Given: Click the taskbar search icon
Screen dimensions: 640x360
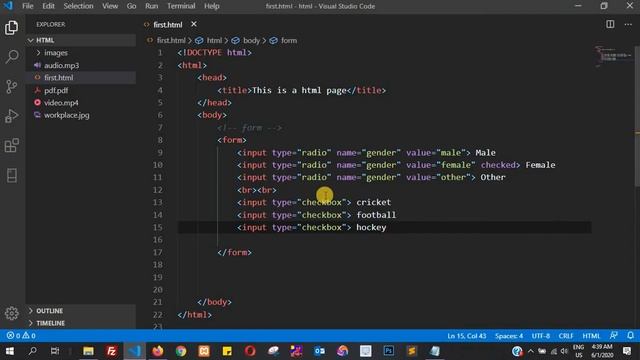Looking at the screenshot, I should click(32, 351).
